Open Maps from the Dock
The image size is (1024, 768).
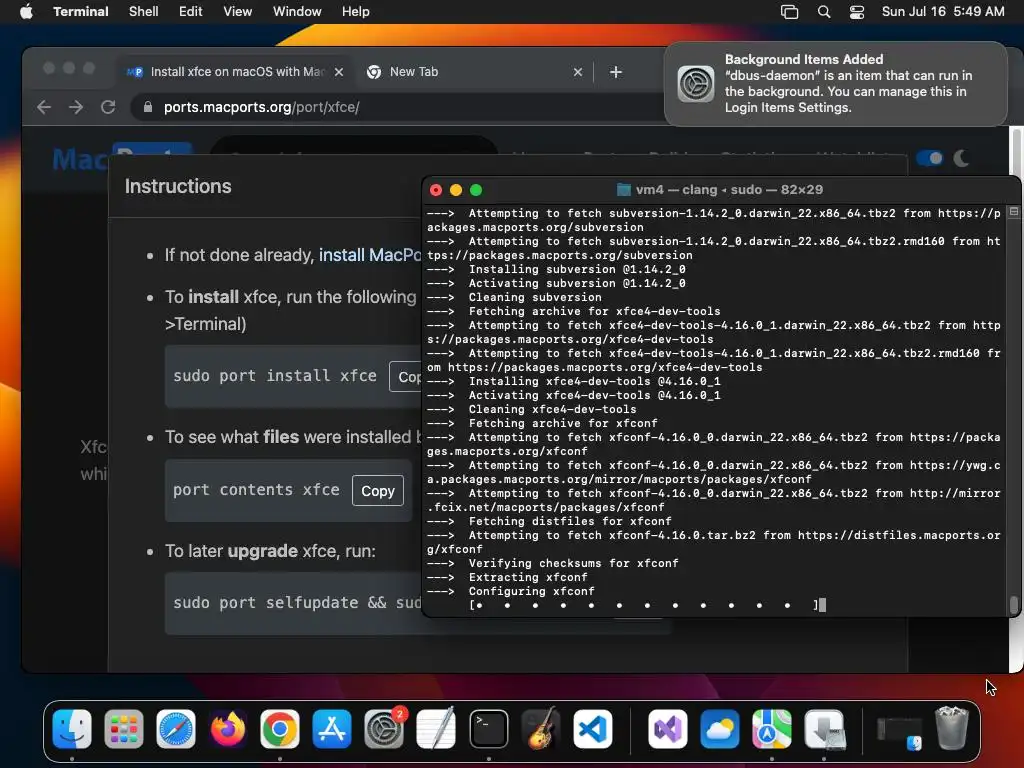771,729
